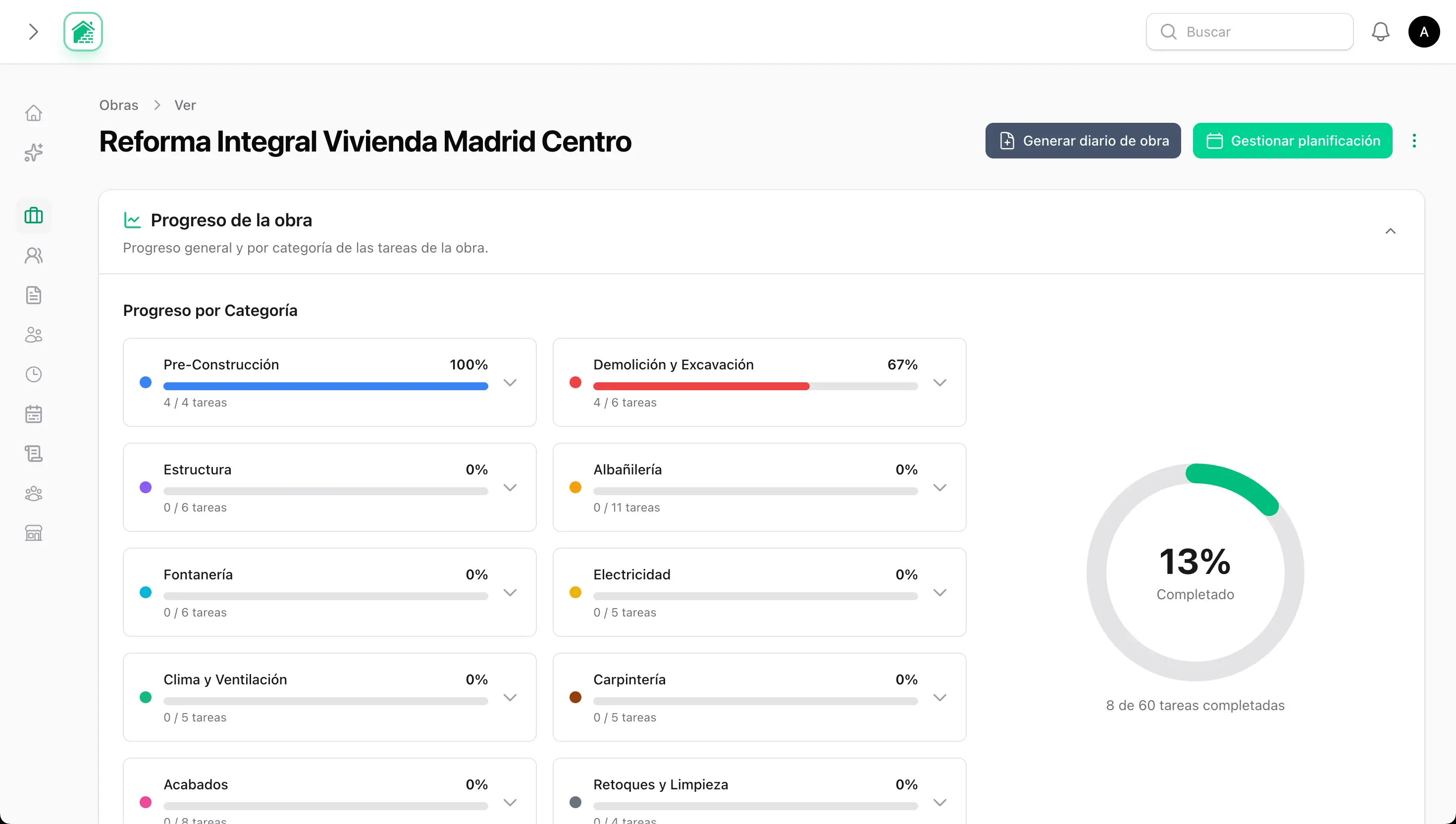
Task: Click the home icon in the sidebar
Action: [33, 113]
